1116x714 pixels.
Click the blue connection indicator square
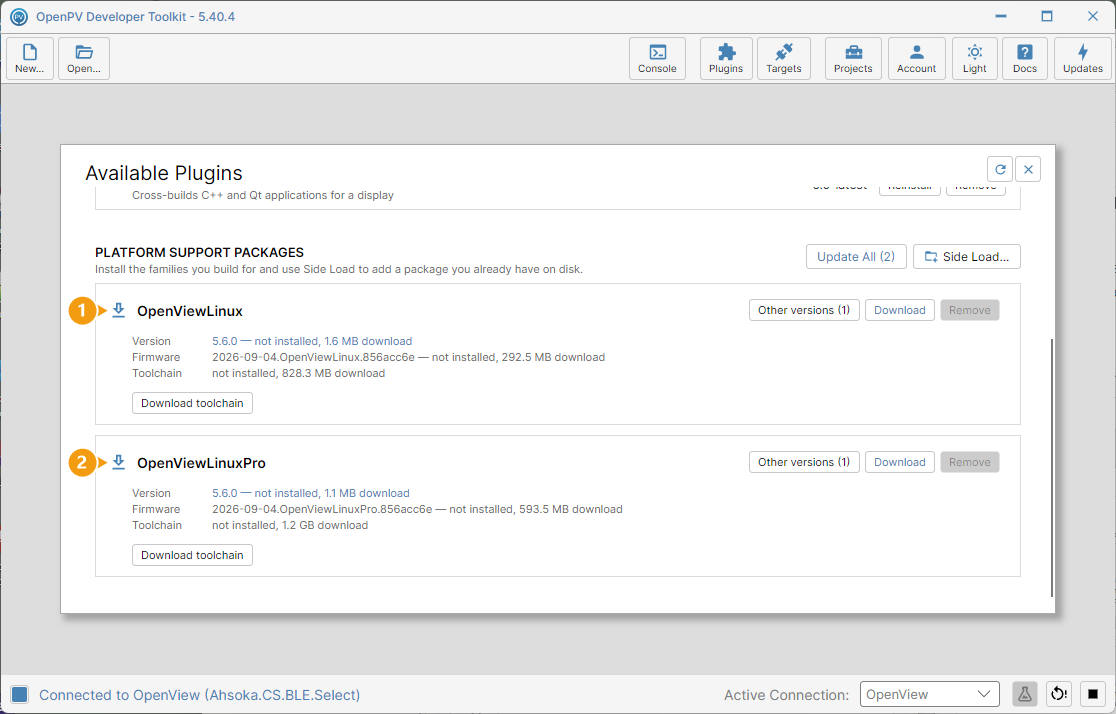click(x=19, y=695)
